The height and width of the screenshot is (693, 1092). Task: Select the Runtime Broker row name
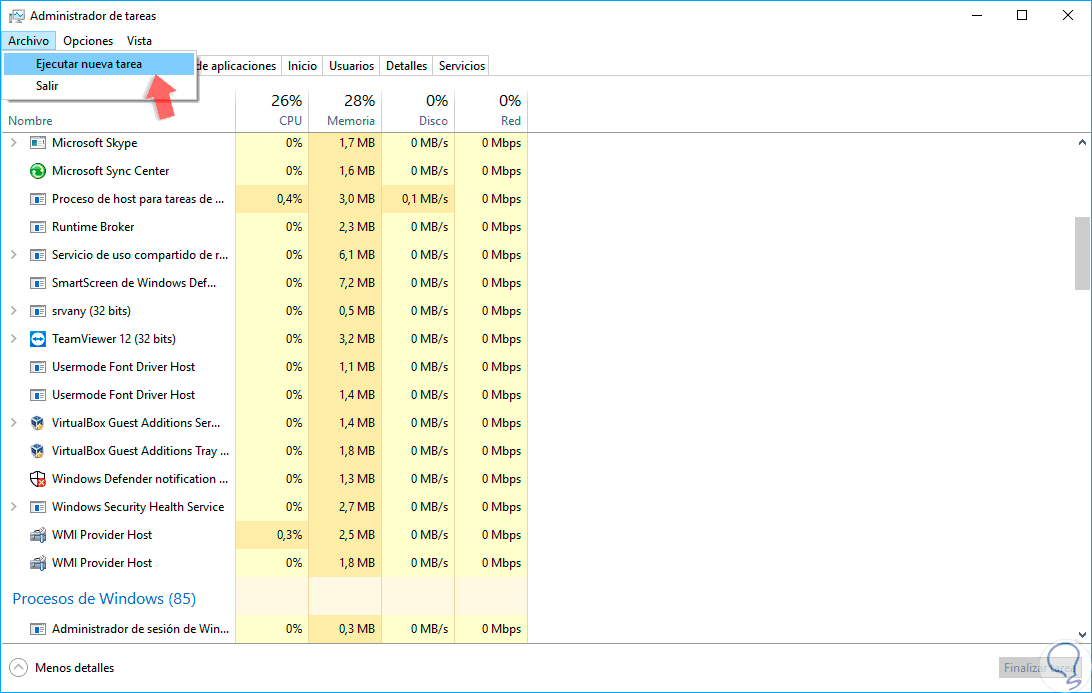click(x=93, y=227)
